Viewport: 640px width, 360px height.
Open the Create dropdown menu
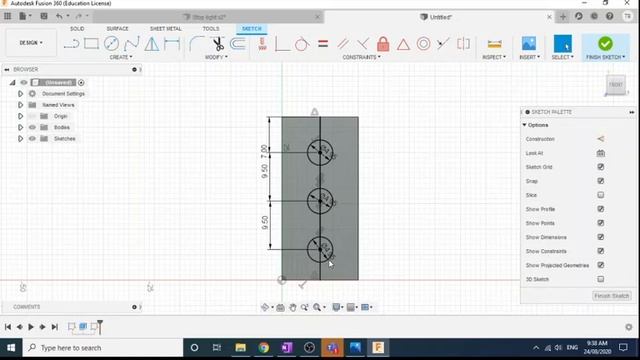121,57
